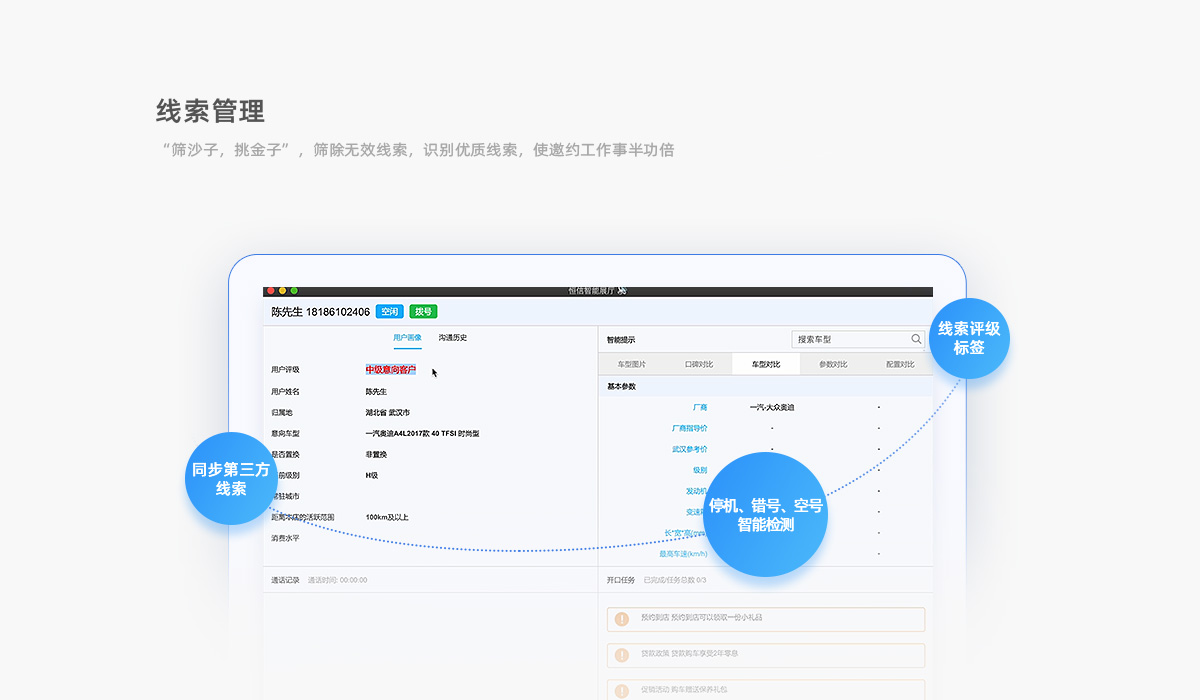Switch to the 用户画像 tab

coord(407,338)
